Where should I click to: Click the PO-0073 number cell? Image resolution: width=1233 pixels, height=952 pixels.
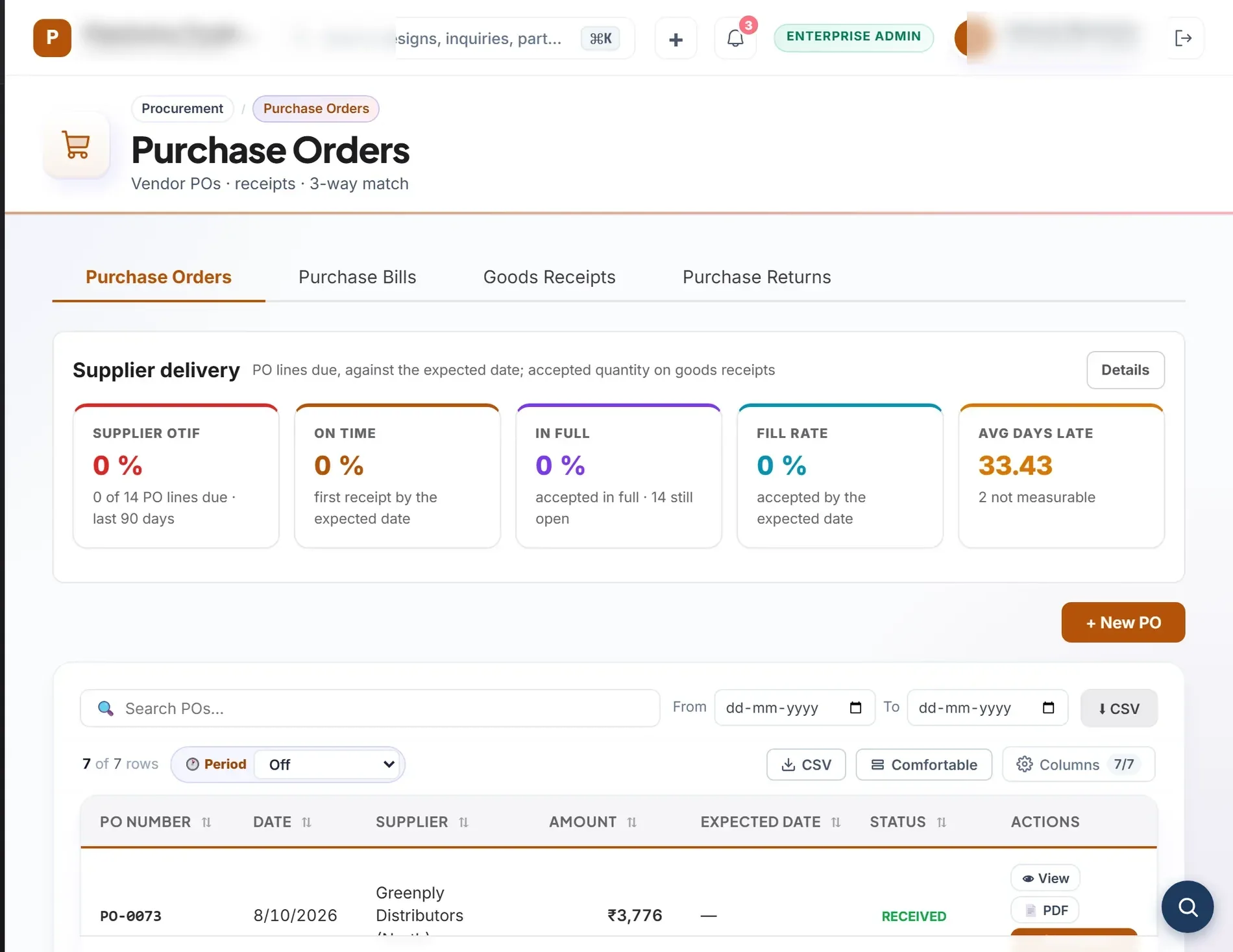pyautogui.click(x=130, y=916)
